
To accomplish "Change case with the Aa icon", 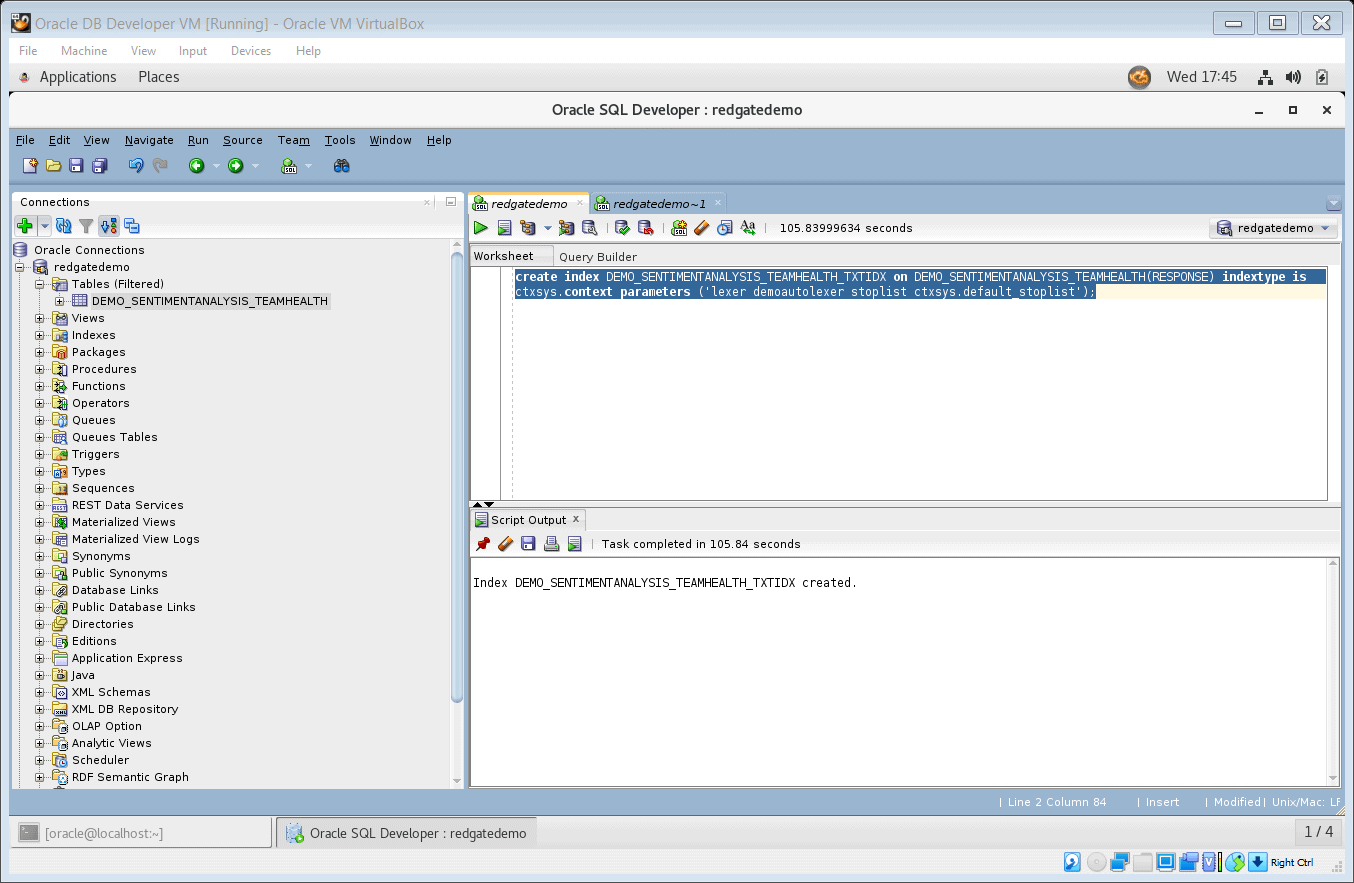I will (x=748, y=228).
